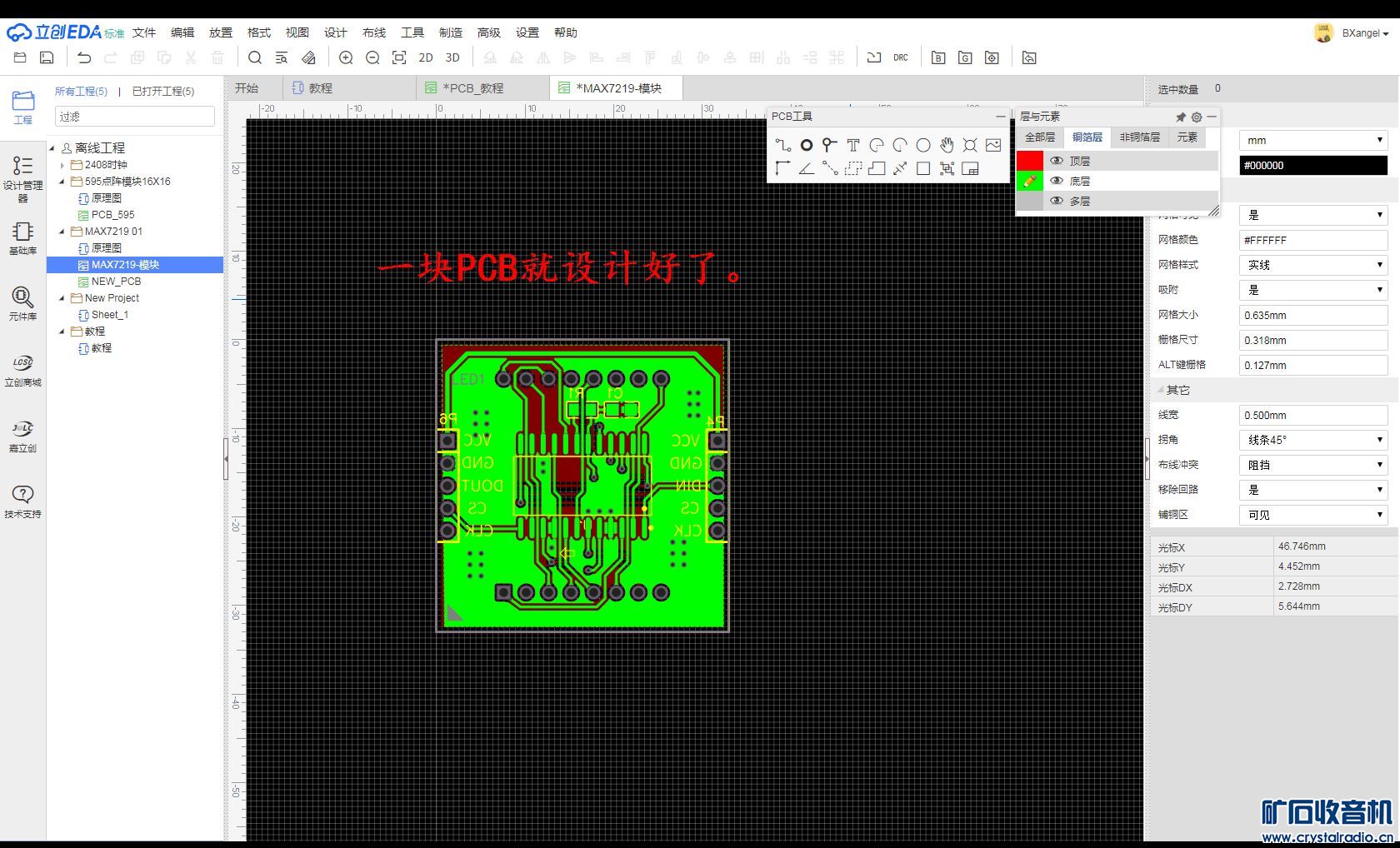Image resolution: width=1400 pixels, height=848 pixels.
Task: Toggle visibility eye for 底层 layer
Action: pyautogui.click(x=1057, y=181)
